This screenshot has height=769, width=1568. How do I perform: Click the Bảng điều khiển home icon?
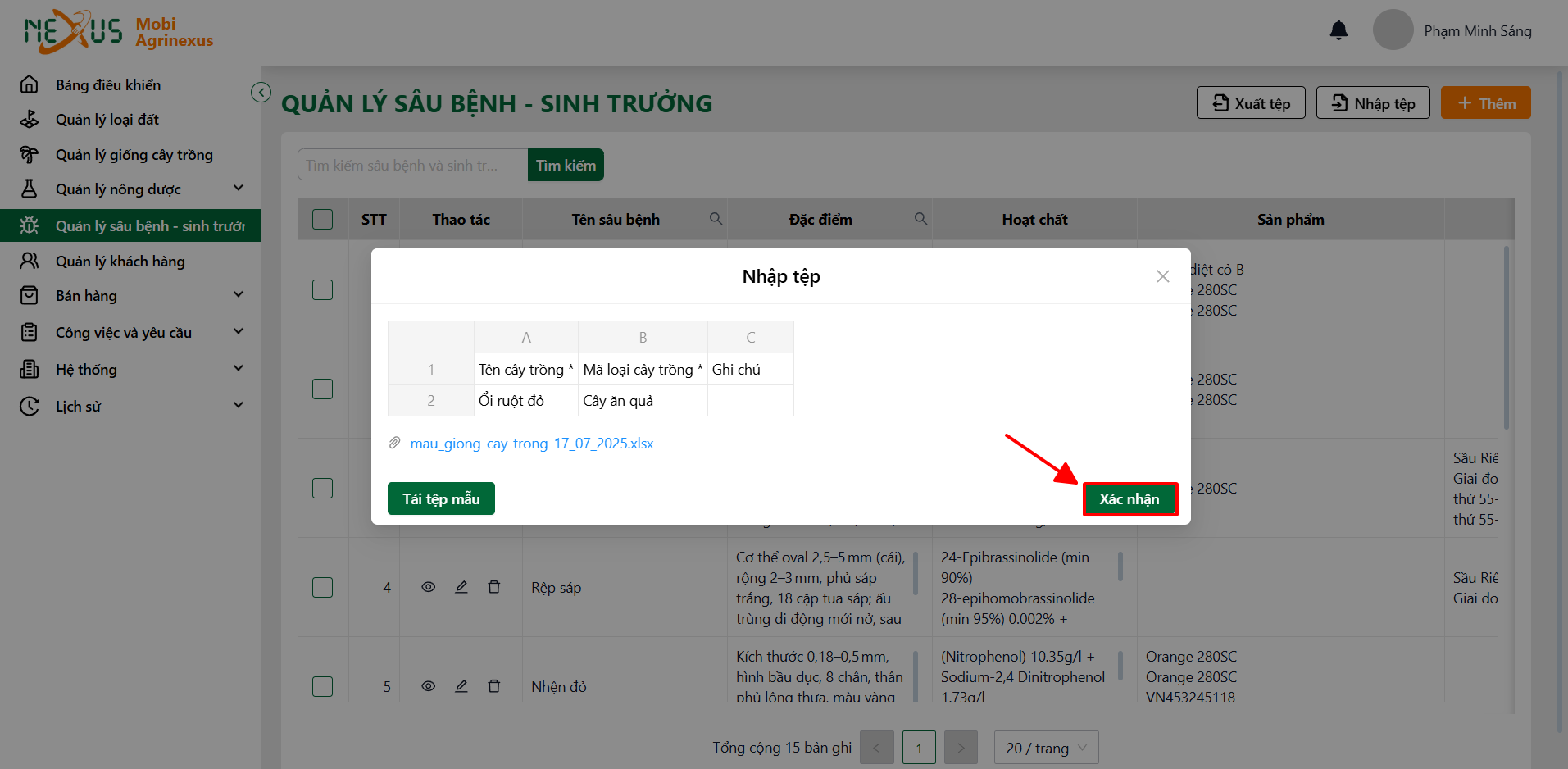[x=30, y=84]
